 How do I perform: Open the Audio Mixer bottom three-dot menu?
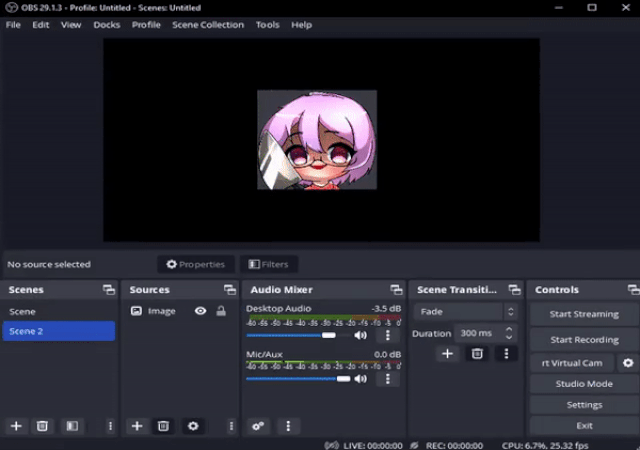point(288,426)
